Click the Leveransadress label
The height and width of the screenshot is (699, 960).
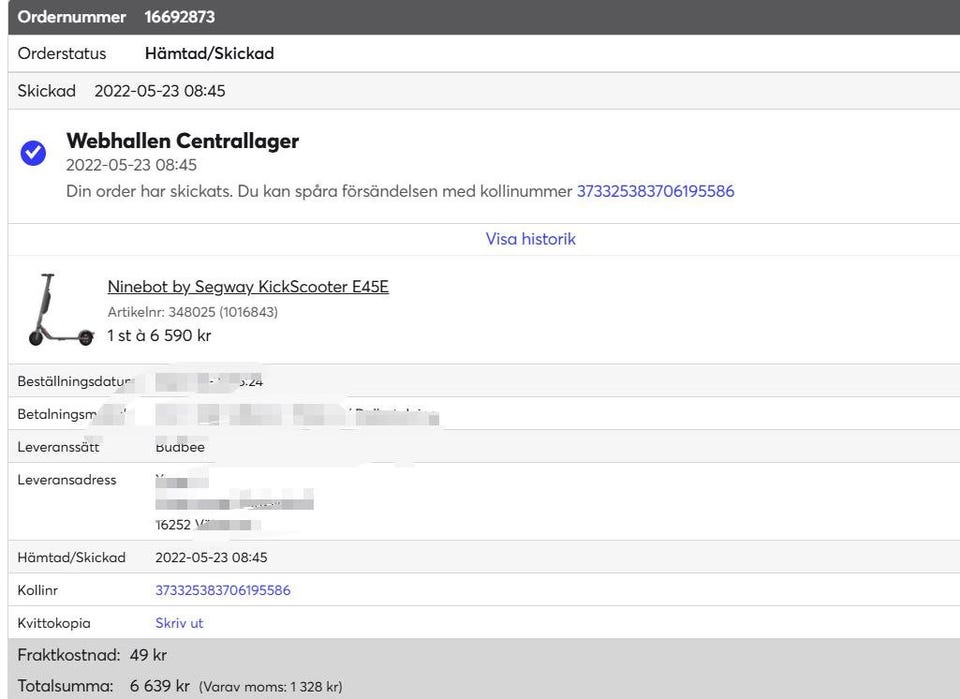tap(67, 480)
